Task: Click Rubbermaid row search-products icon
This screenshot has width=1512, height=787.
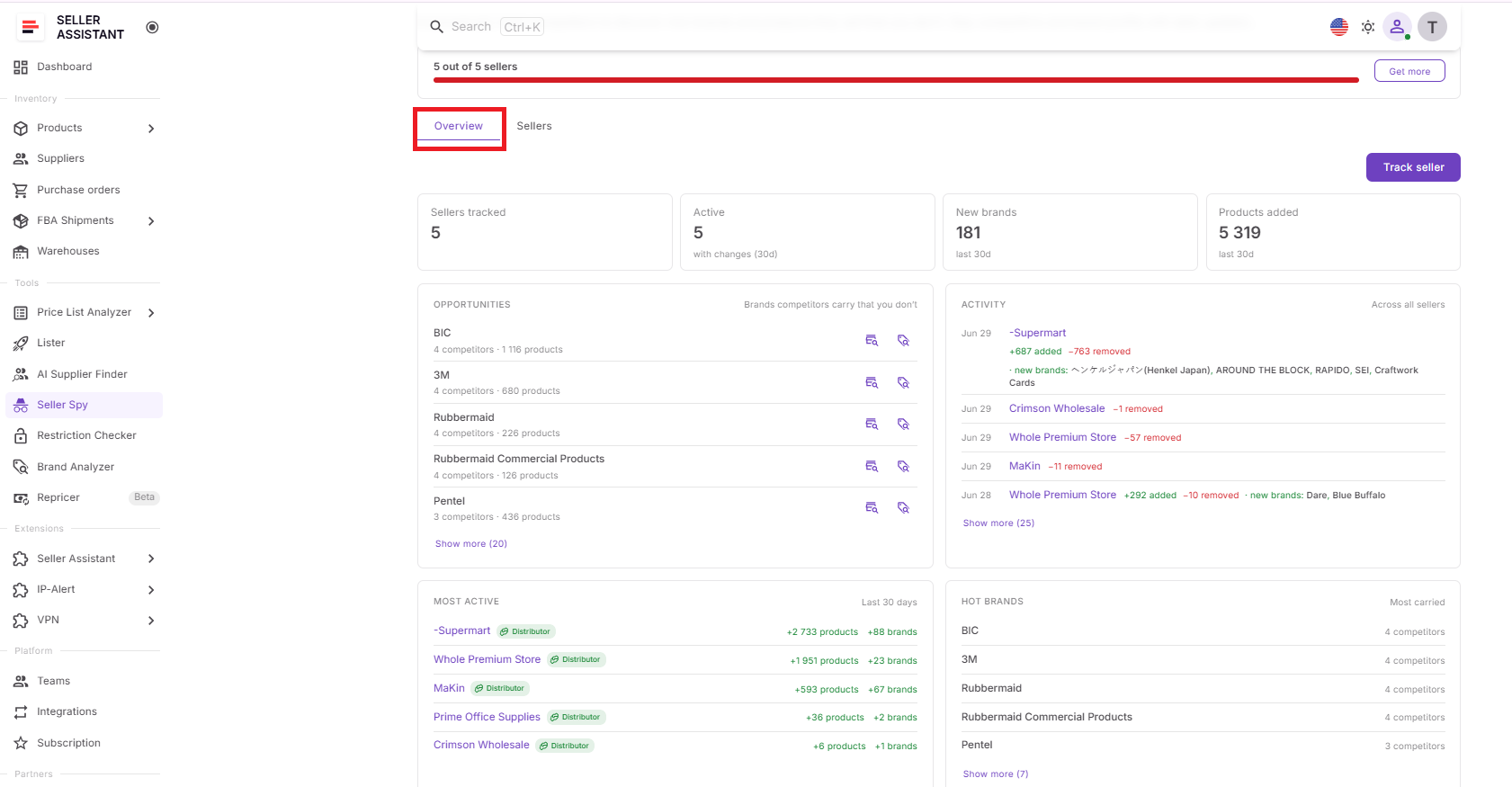Action: [x=872, y=425]
